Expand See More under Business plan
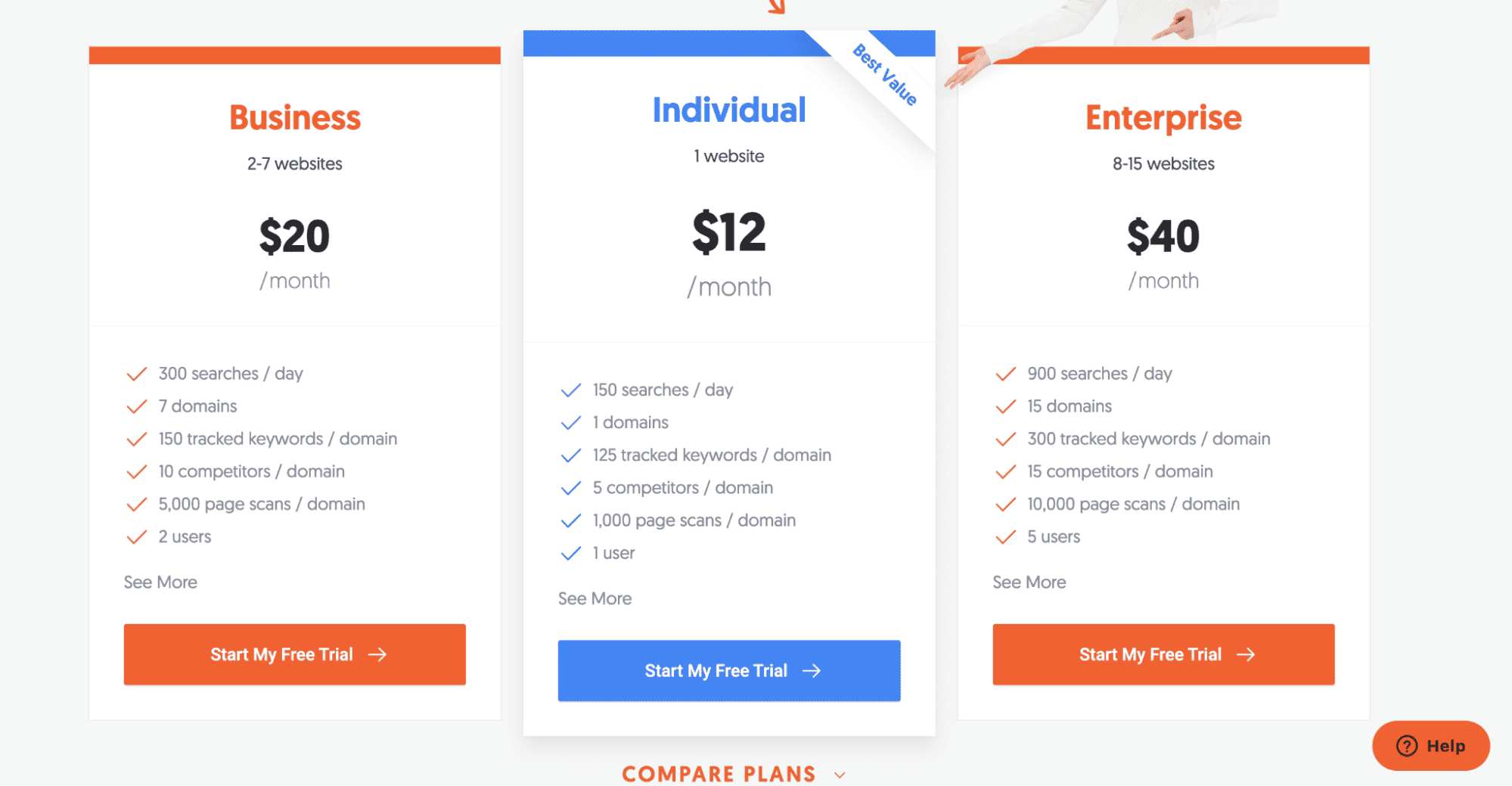The image size is (1512, 786). (x=160, y=583)
